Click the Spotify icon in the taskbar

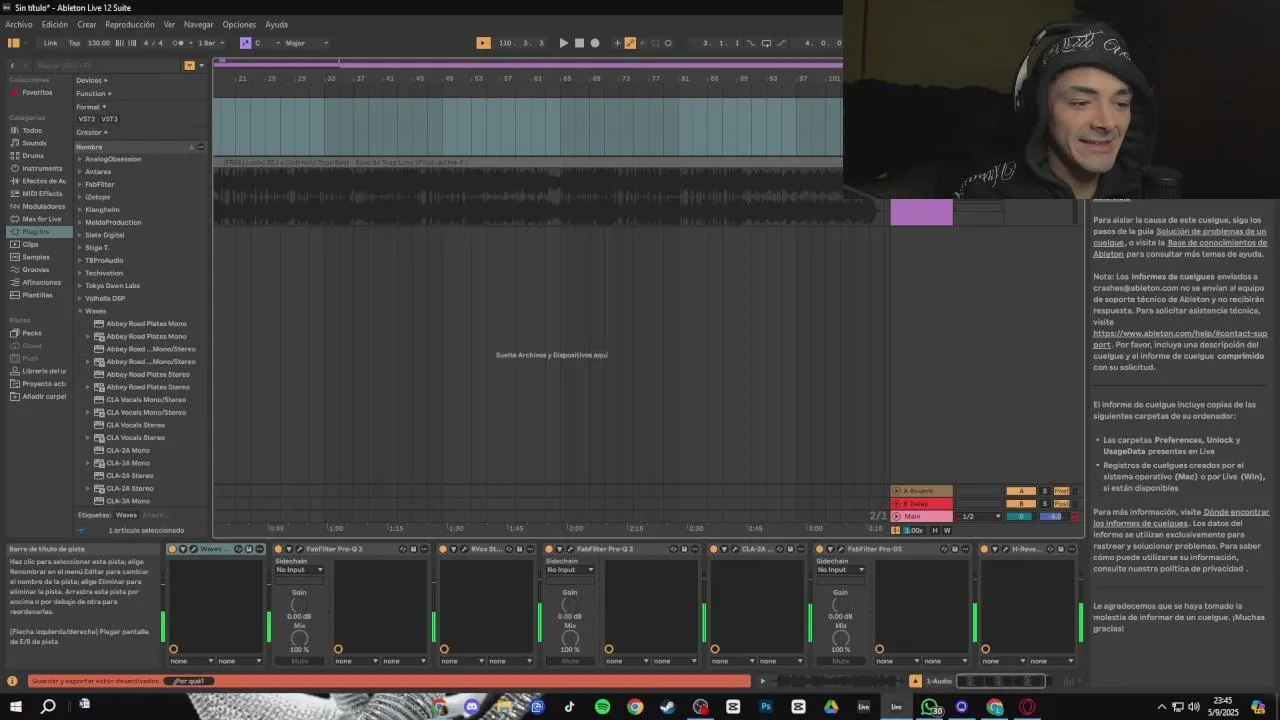(602, 707)
